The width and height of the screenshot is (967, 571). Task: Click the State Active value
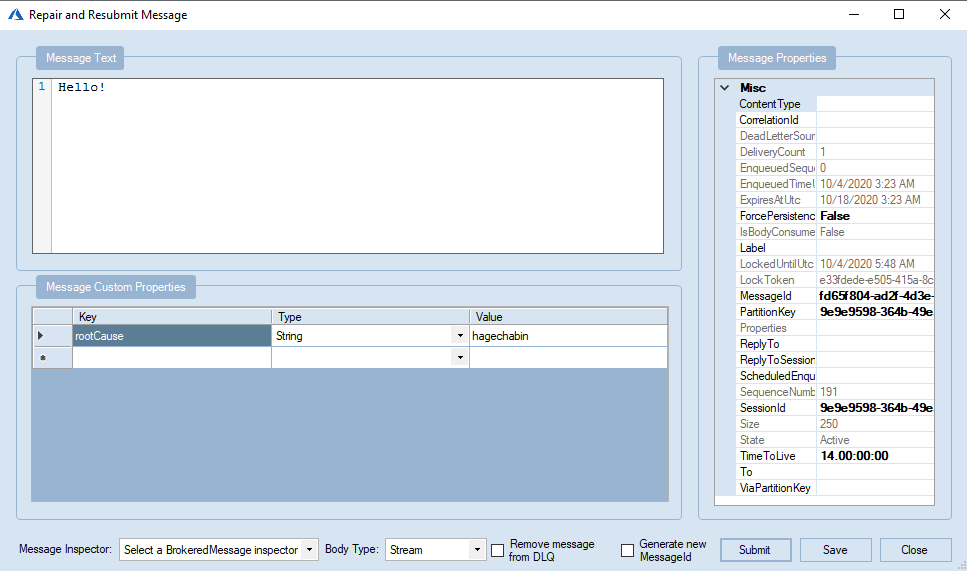(875, 440)
